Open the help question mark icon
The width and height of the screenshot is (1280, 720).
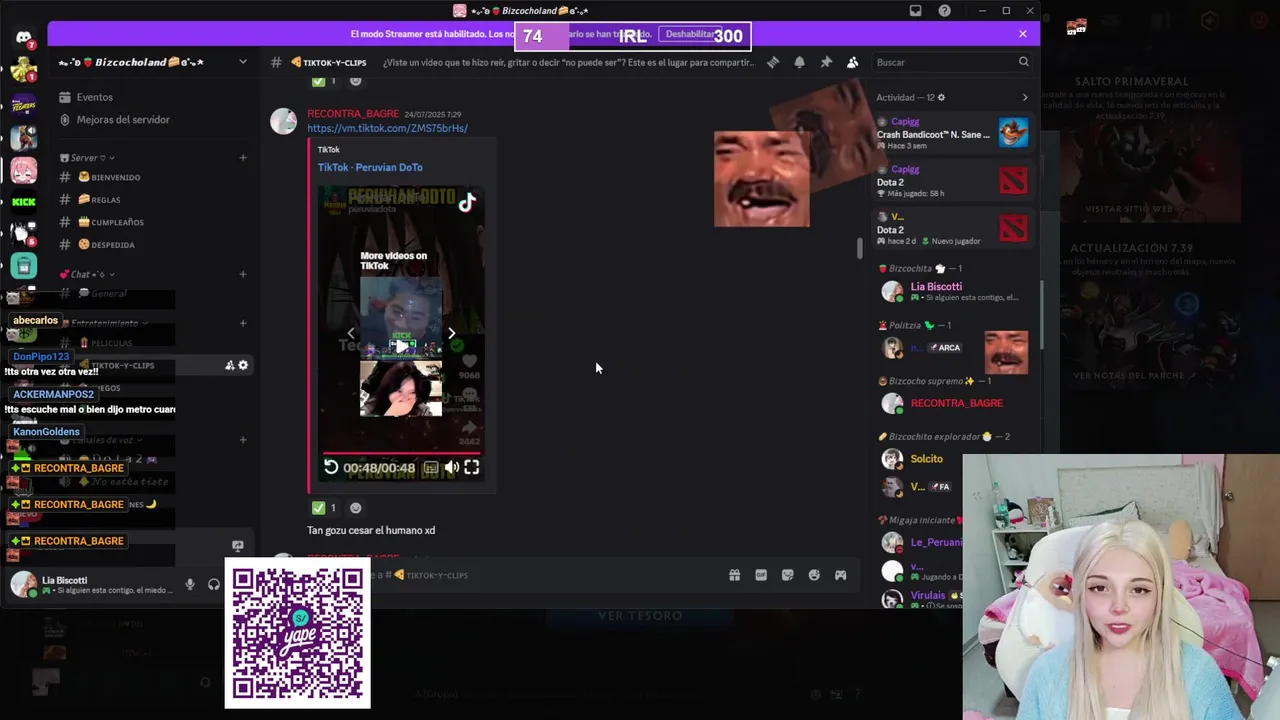point(945,11)
